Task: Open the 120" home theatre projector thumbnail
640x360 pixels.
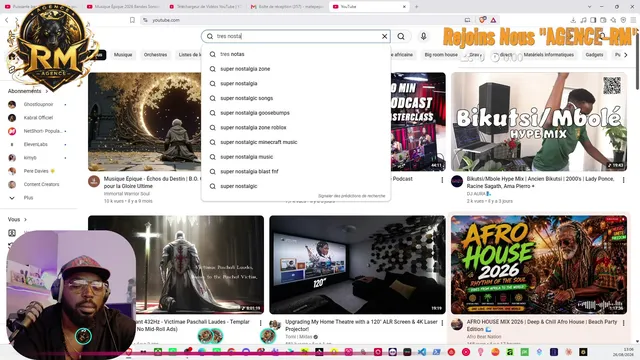Action: [357, 265]
